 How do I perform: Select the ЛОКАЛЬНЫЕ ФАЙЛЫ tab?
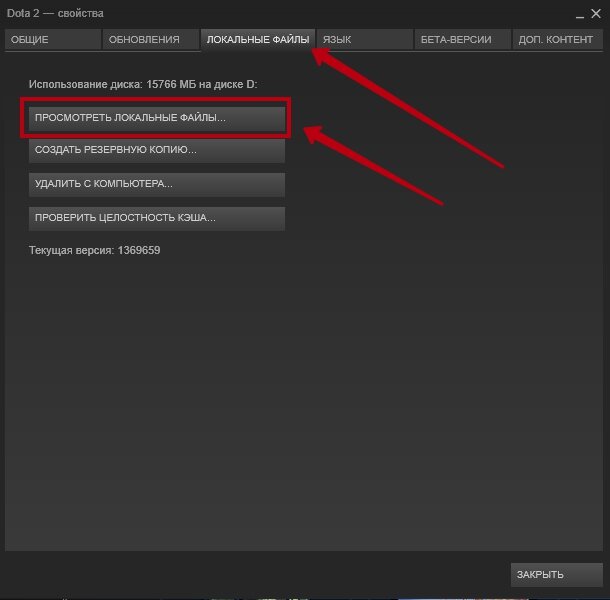(x=258, y=39)
